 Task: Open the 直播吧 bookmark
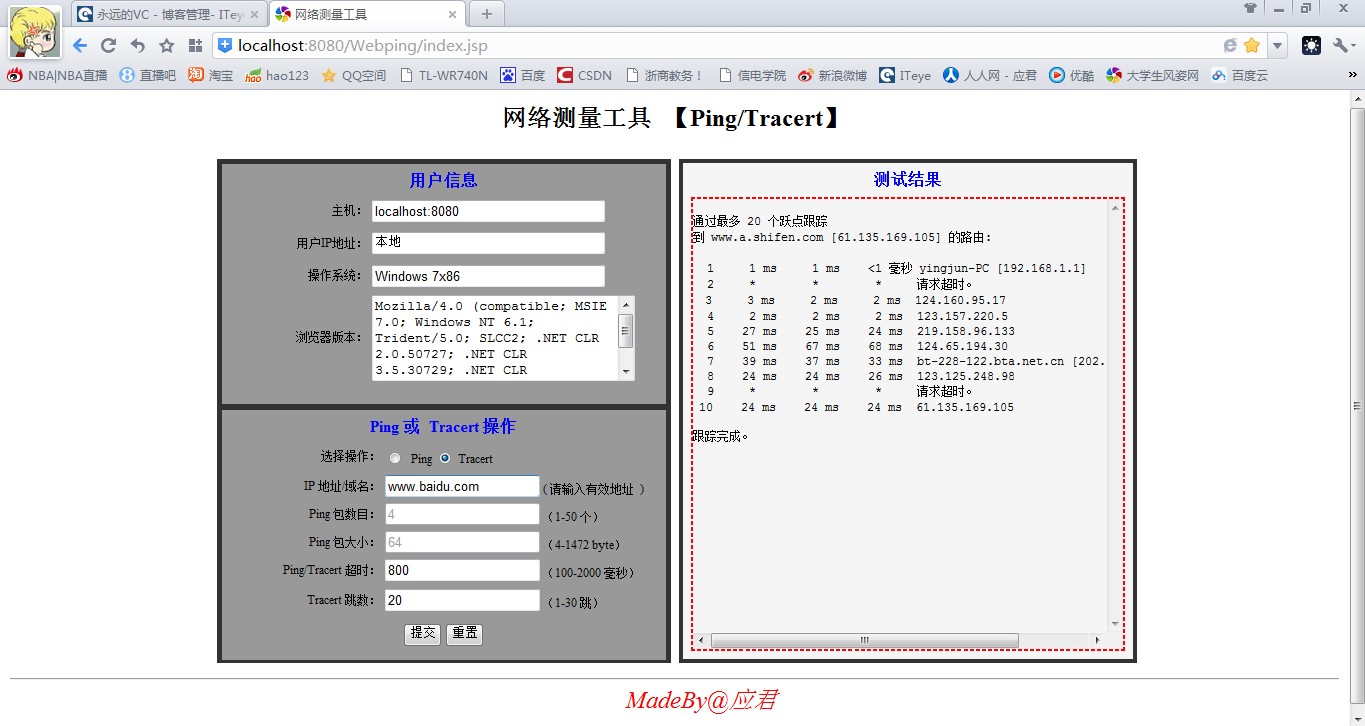coord(148,75)
